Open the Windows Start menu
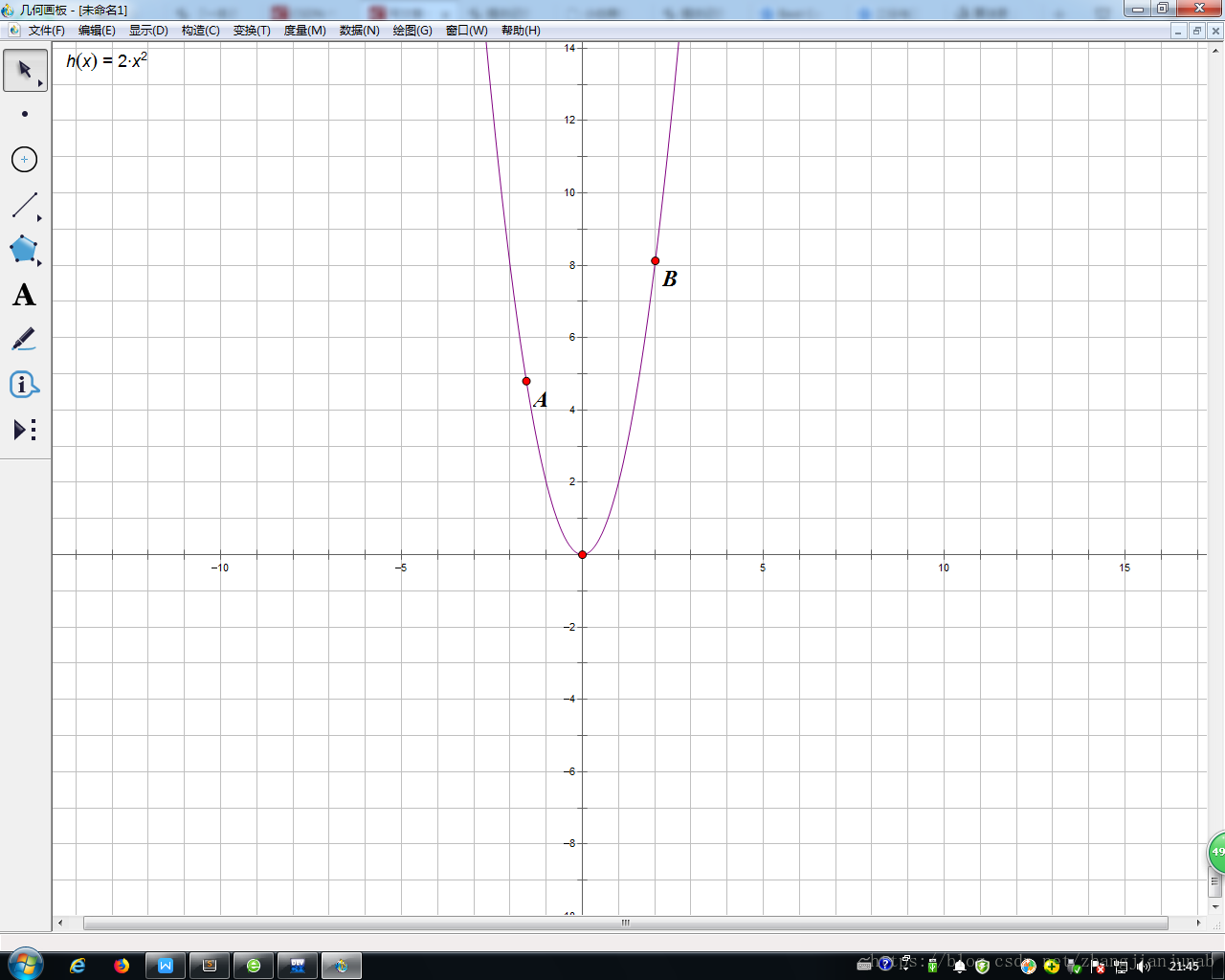 (x=24, y=965)
